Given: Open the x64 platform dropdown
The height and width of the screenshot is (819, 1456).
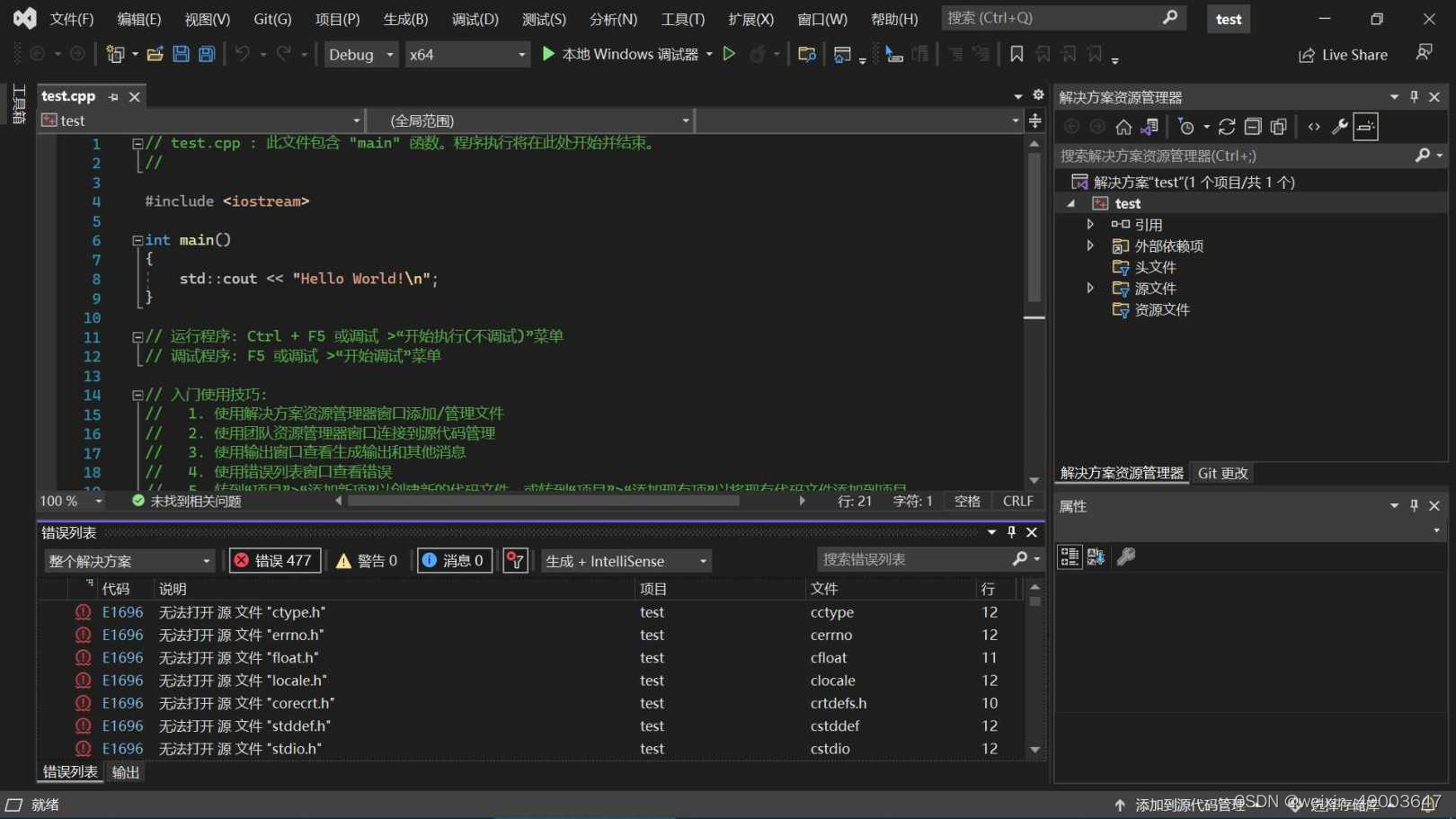Looking at the screenshot, I should [467, 54].
